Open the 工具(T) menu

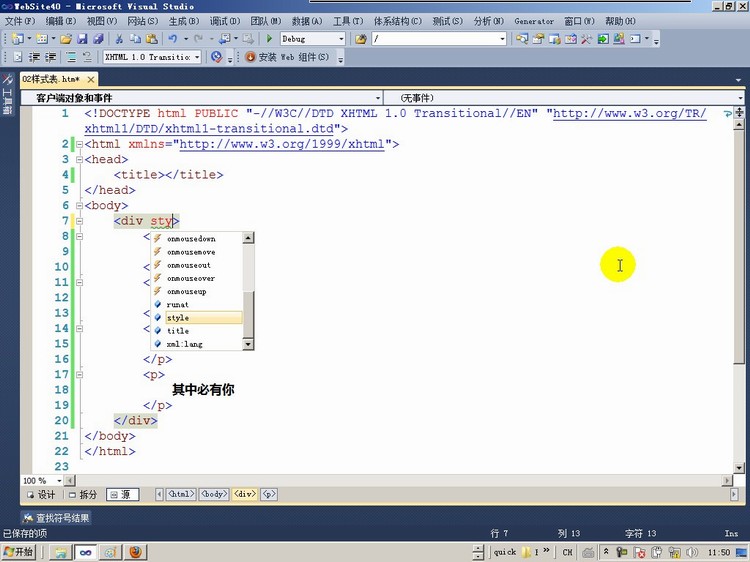pos(348,21)
